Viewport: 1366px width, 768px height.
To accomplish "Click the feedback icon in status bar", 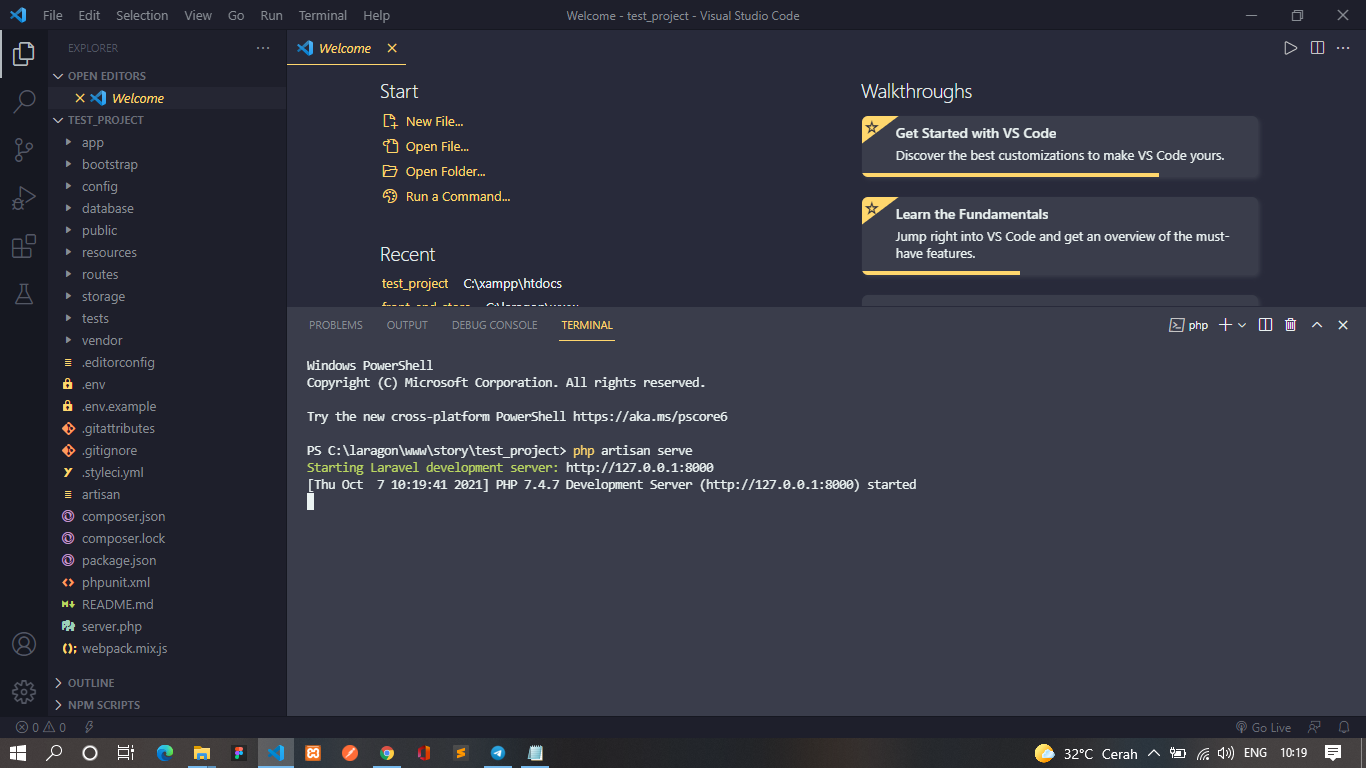I will 1315,728.
